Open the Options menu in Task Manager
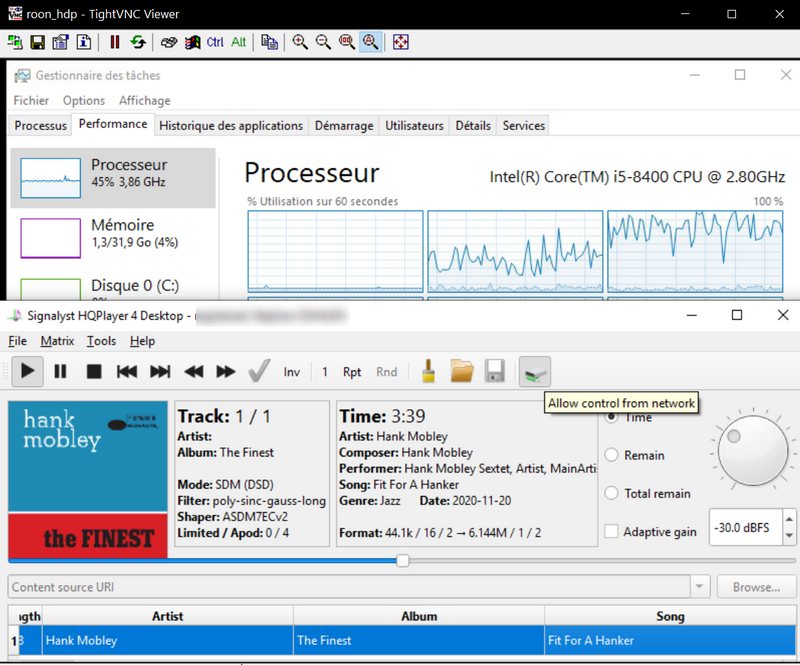This screenshot has width=800, height=665. [x=84, y=101]
